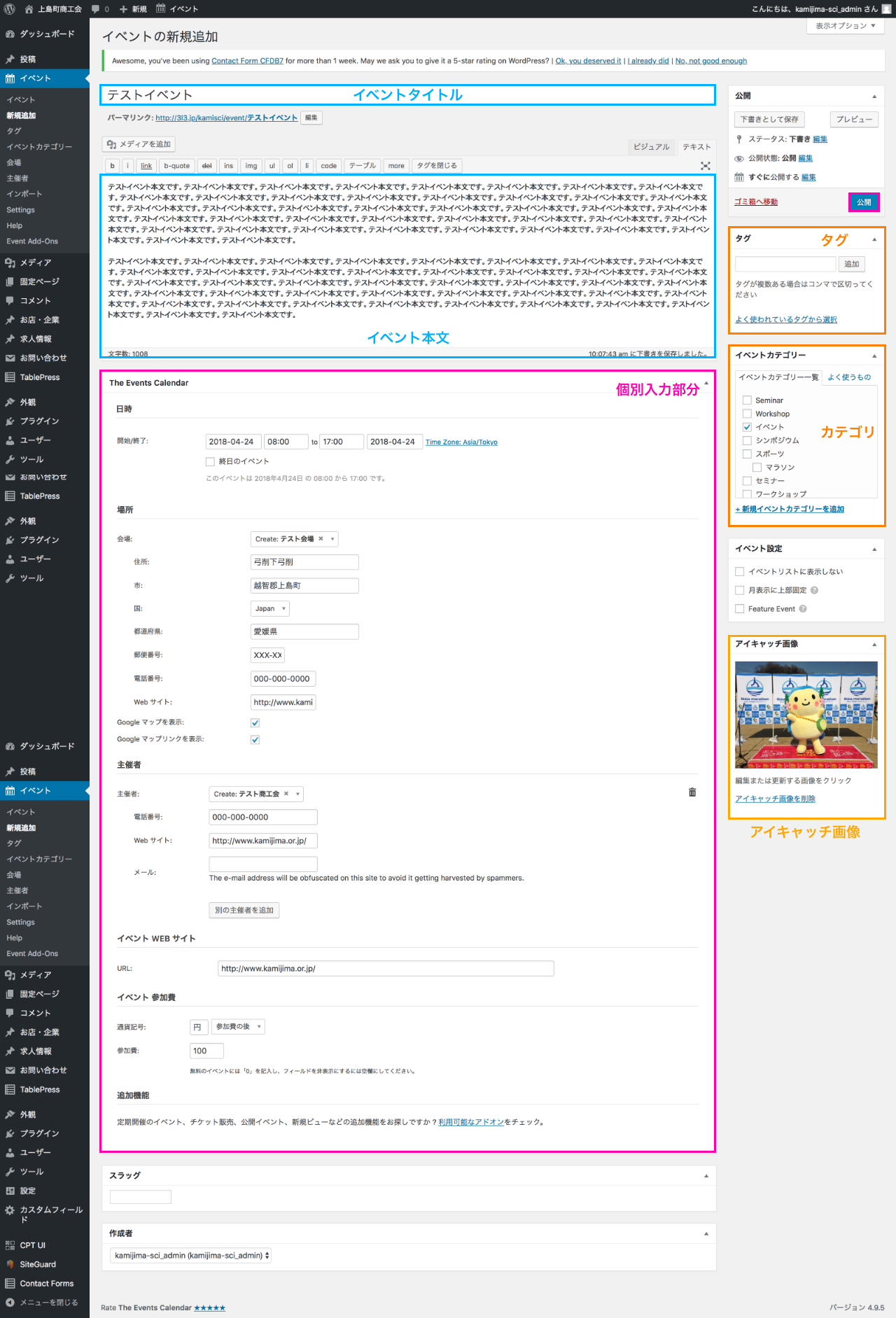896x1318 pixels.
Task: Click the アイキャッチ画像を削除 link
Action: point(775,799)
